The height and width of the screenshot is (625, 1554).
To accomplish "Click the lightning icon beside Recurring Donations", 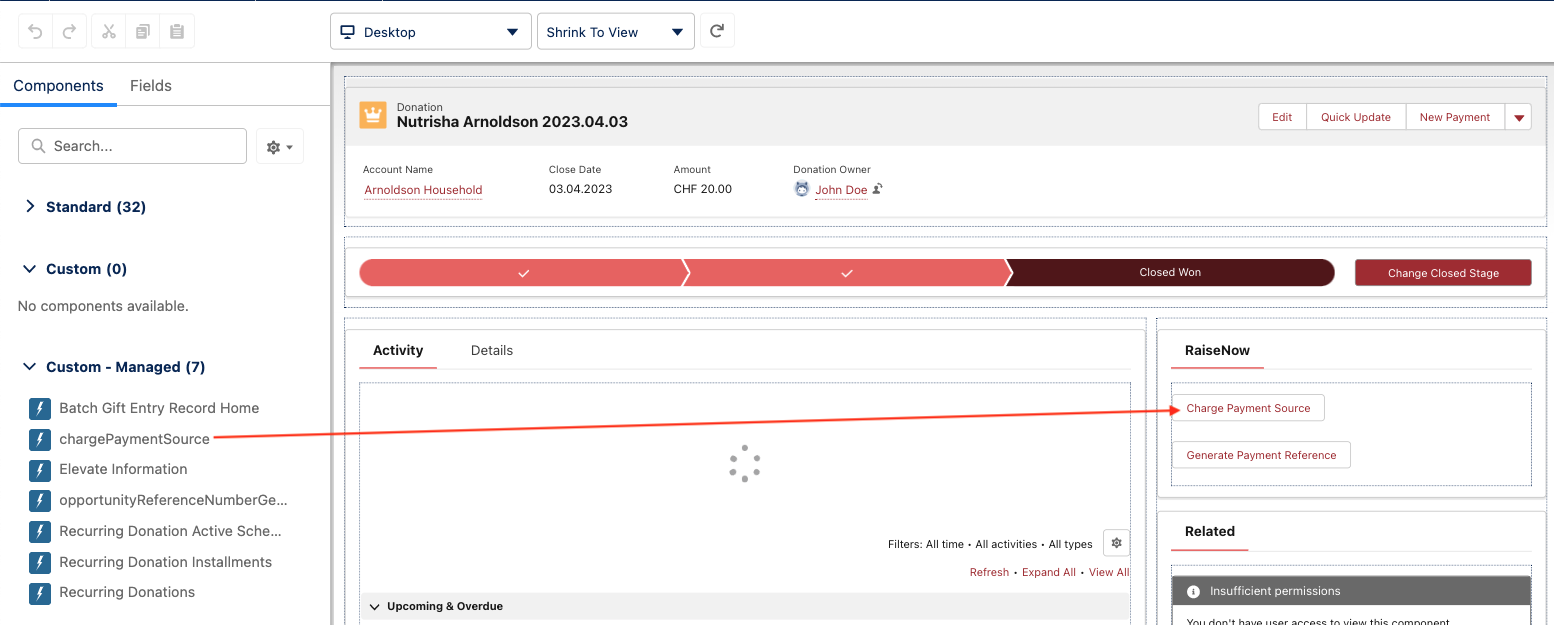I will click(x=40, y=593).
